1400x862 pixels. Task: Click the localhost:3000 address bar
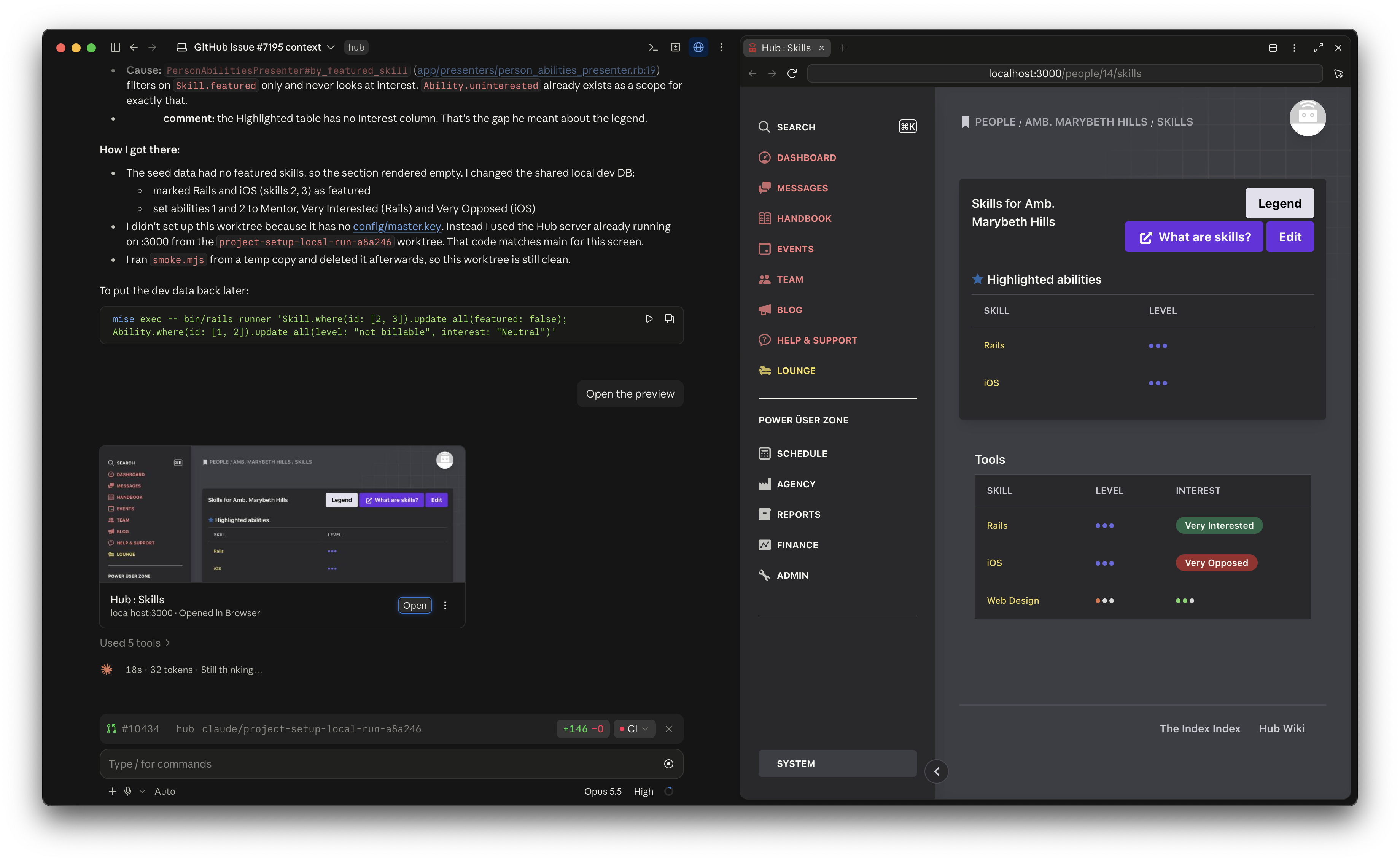pyautogui.click(x=1064, y=73)
